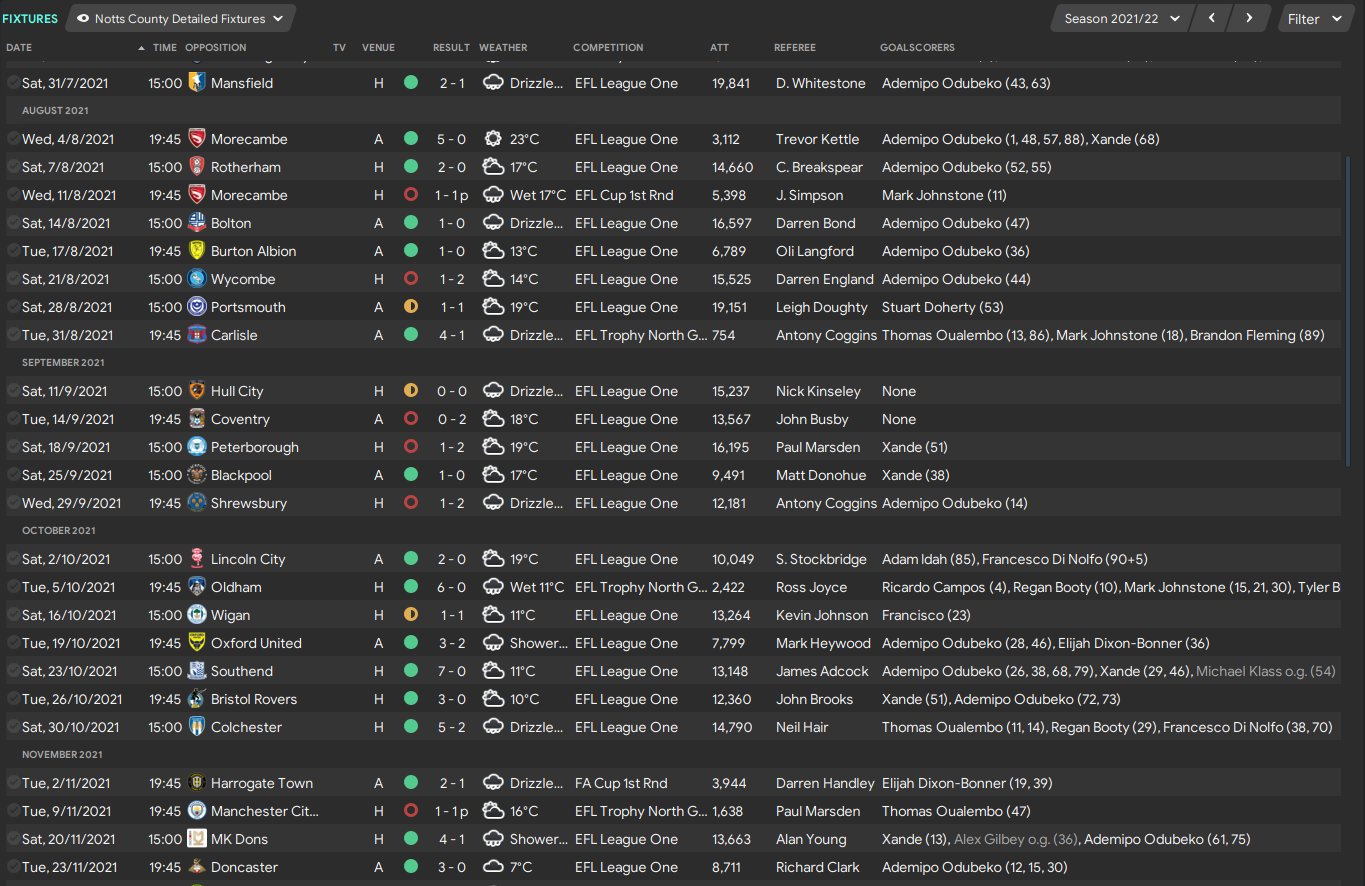Click the Doncaster club badge
Screen dimensions: 1365x886
(197, 867)
